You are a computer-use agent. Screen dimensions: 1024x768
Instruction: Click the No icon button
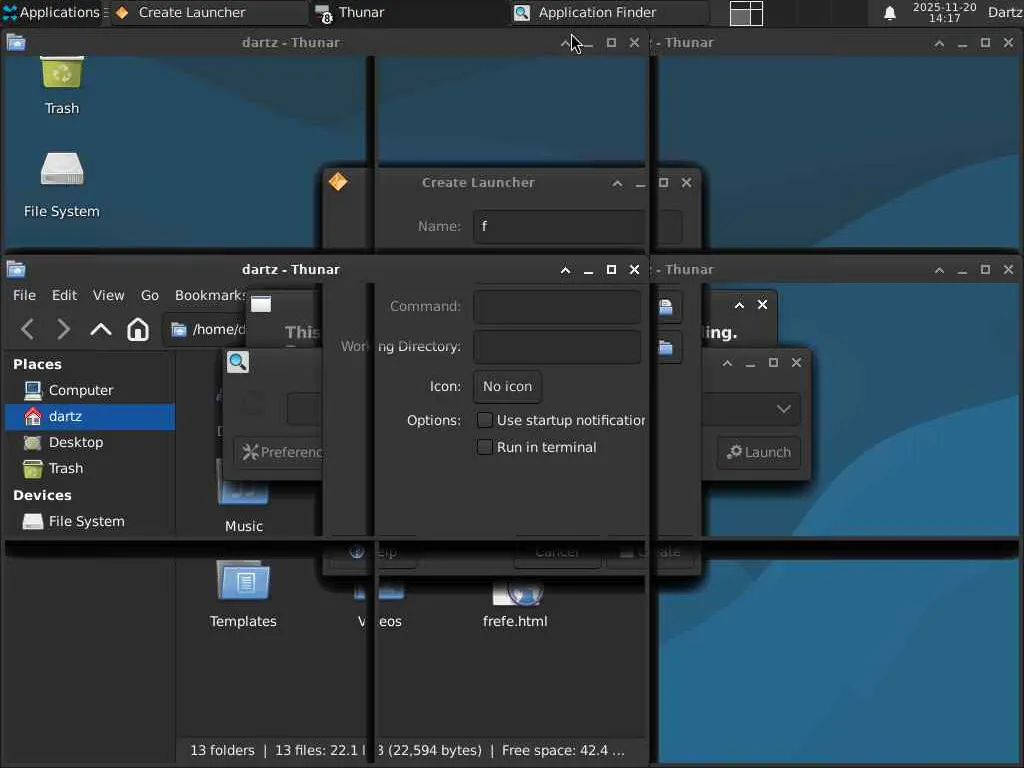pos(507,387)
